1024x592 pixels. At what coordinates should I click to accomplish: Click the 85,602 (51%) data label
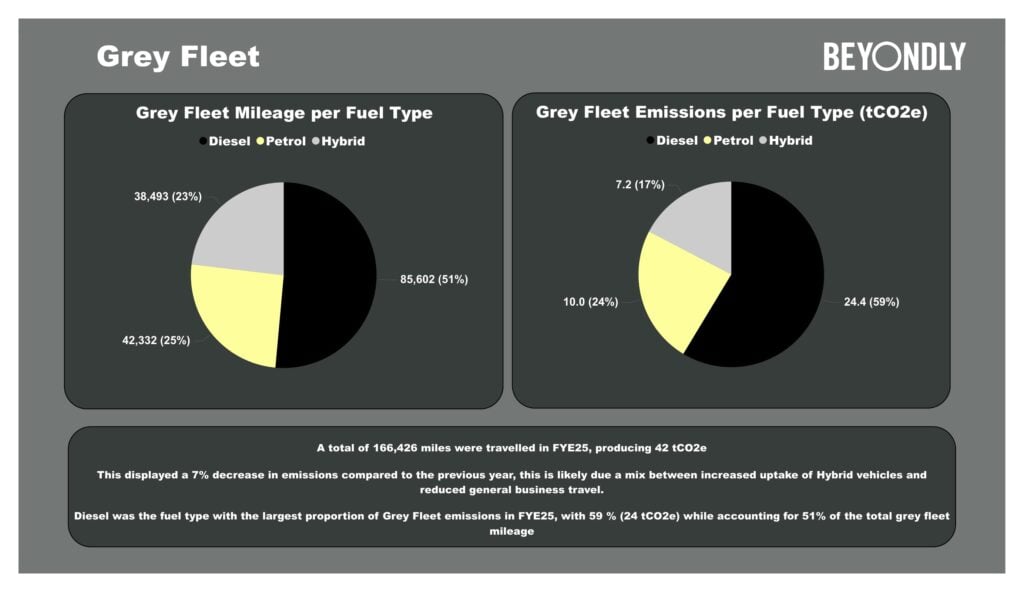[x=433, y=280]
